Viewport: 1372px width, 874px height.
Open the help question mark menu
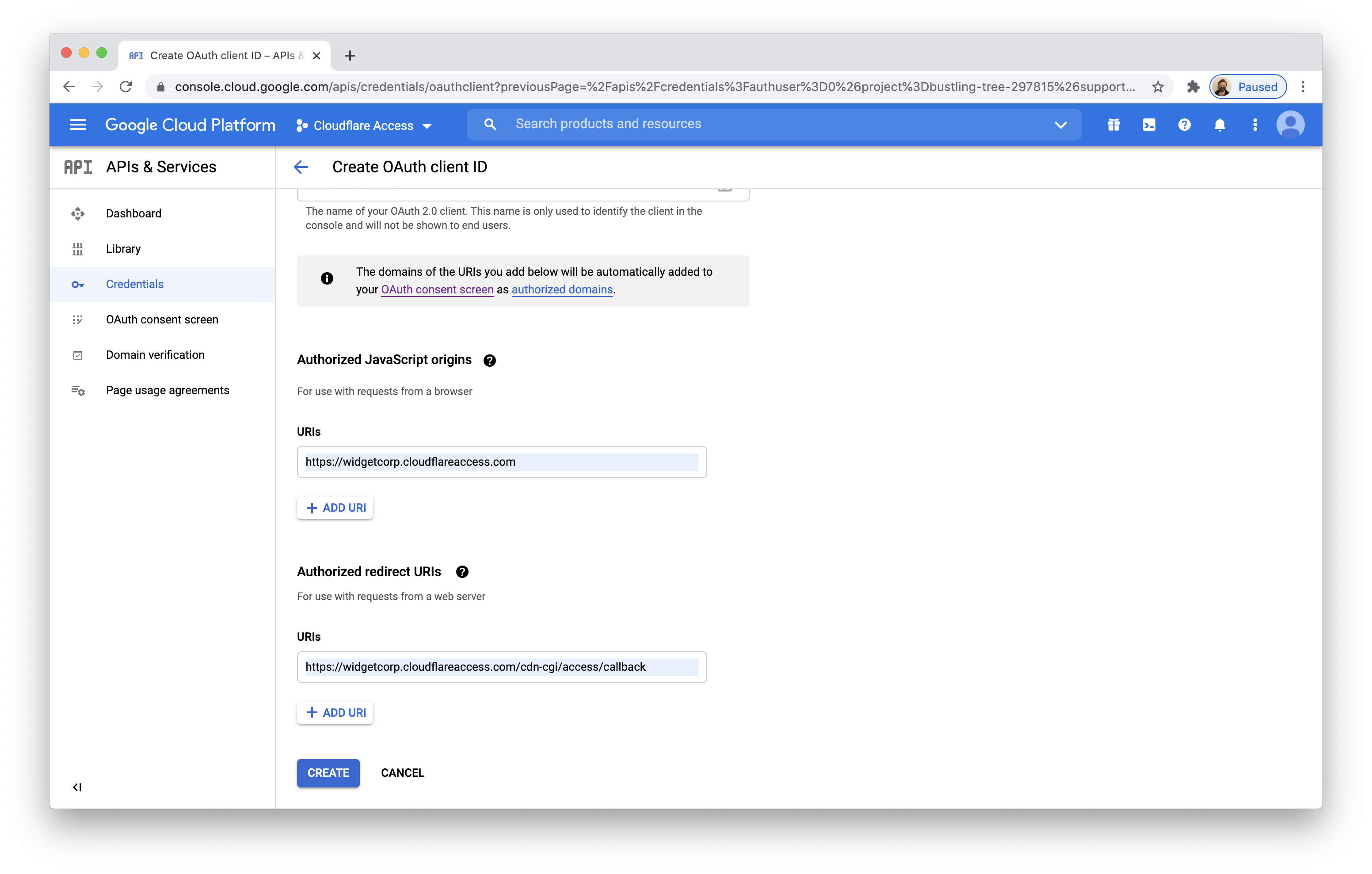(1184, 125)
